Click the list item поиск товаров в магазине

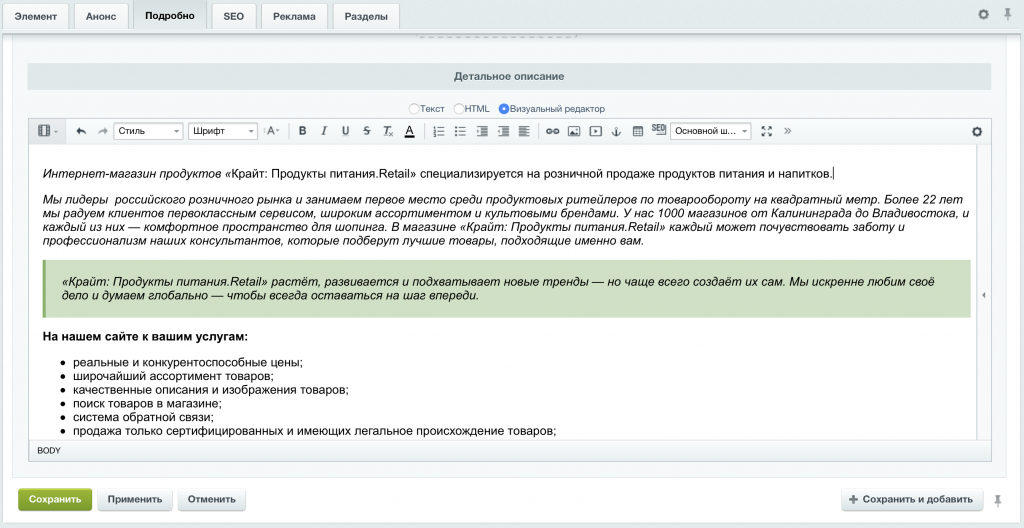tap(148, 404)
